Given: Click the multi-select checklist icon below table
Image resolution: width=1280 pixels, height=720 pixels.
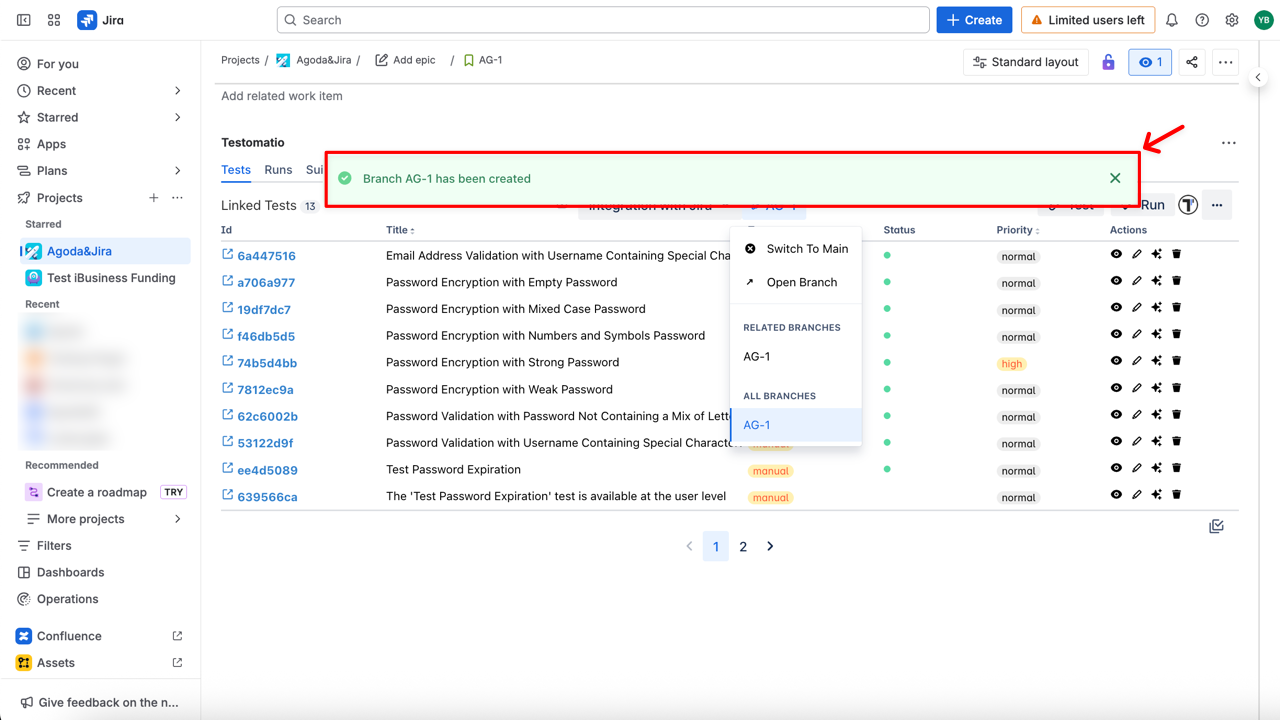Looking at the screenshot, I should [1216, 526].
